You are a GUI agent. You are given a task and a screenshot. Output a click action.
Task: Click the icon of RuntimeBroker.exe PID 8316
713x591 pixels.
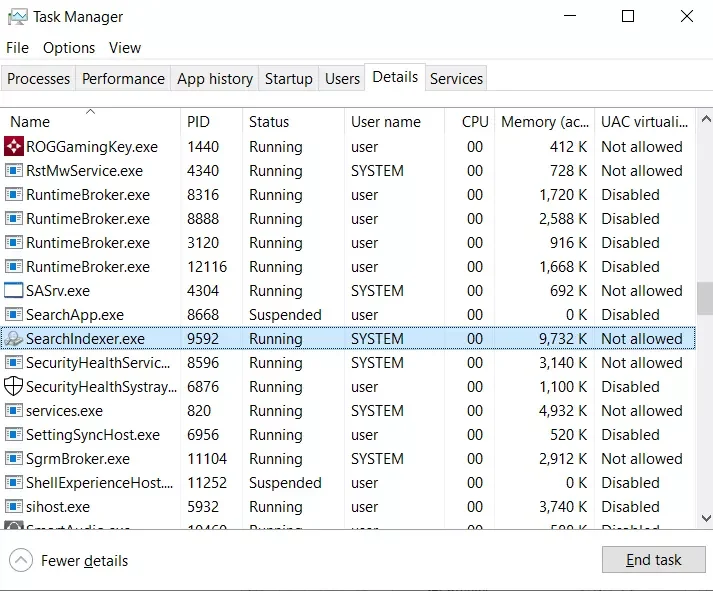[x=14, y=195]
